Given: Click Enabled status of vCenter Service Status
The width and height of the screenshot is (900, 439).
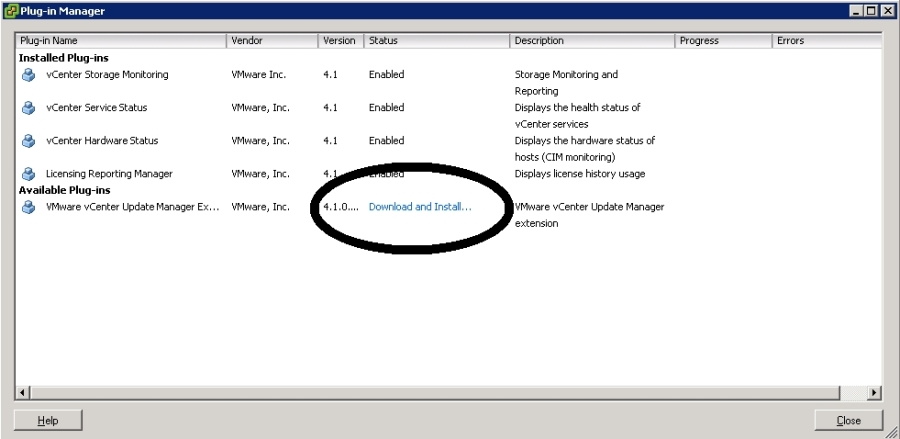Looking at the screenshot, I should pos(386,107).
